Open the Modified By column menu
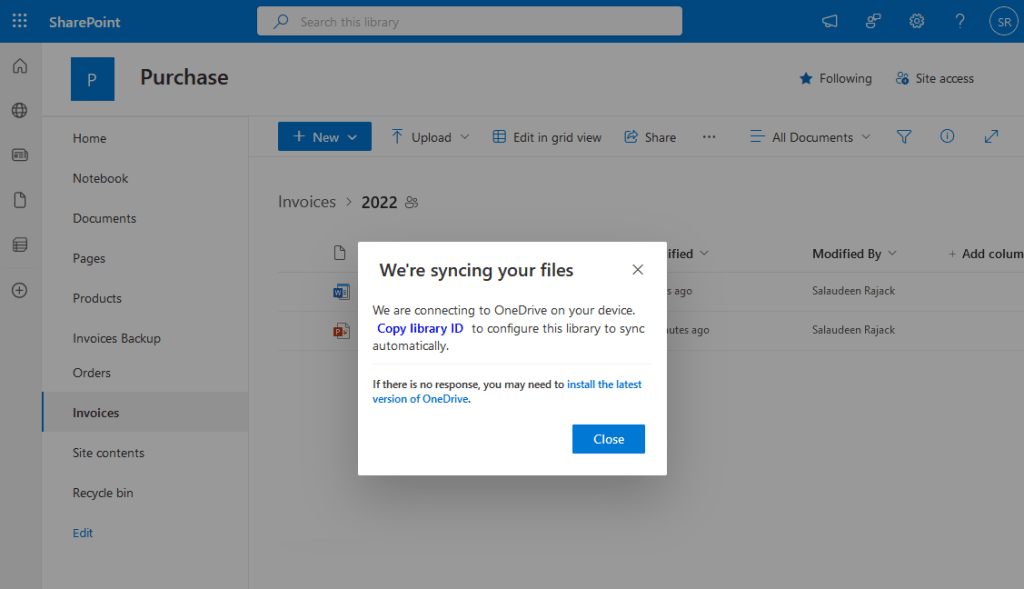Screen dimensions: 1024x589 (854, 254)
